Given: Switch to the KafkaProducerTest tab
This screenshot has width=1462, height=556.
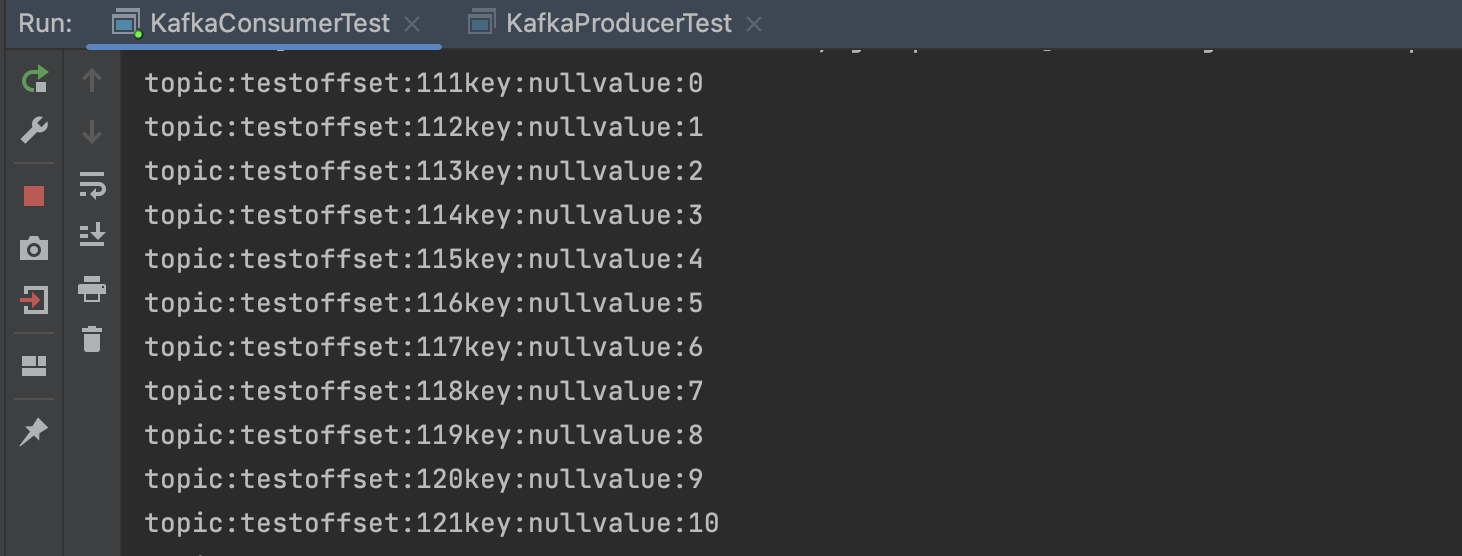Looking at the screenshot, I should click(x=618, y=23).
